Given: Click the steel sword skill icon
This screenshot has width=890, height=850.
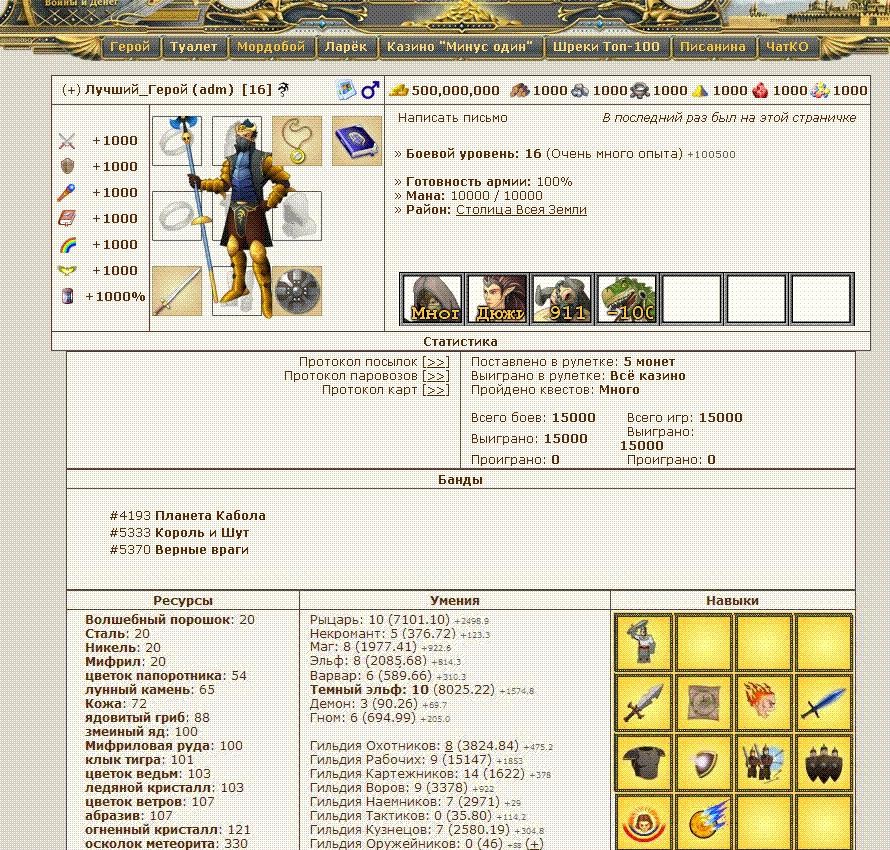Looking at the screenshot, I should (644, 702).
